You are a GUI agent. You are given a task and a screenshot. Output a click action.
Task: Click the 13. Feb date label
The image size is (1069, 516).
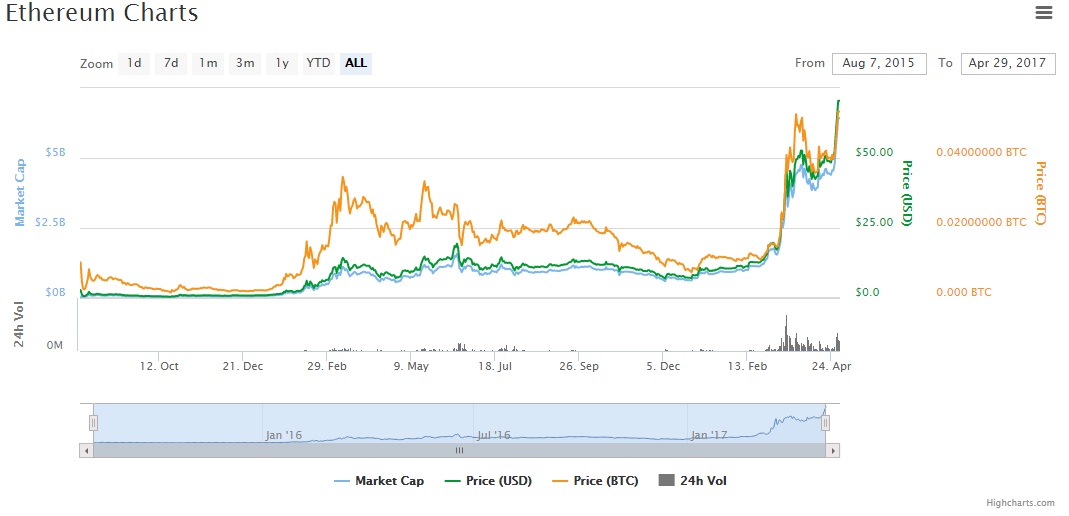coord(748,366)
